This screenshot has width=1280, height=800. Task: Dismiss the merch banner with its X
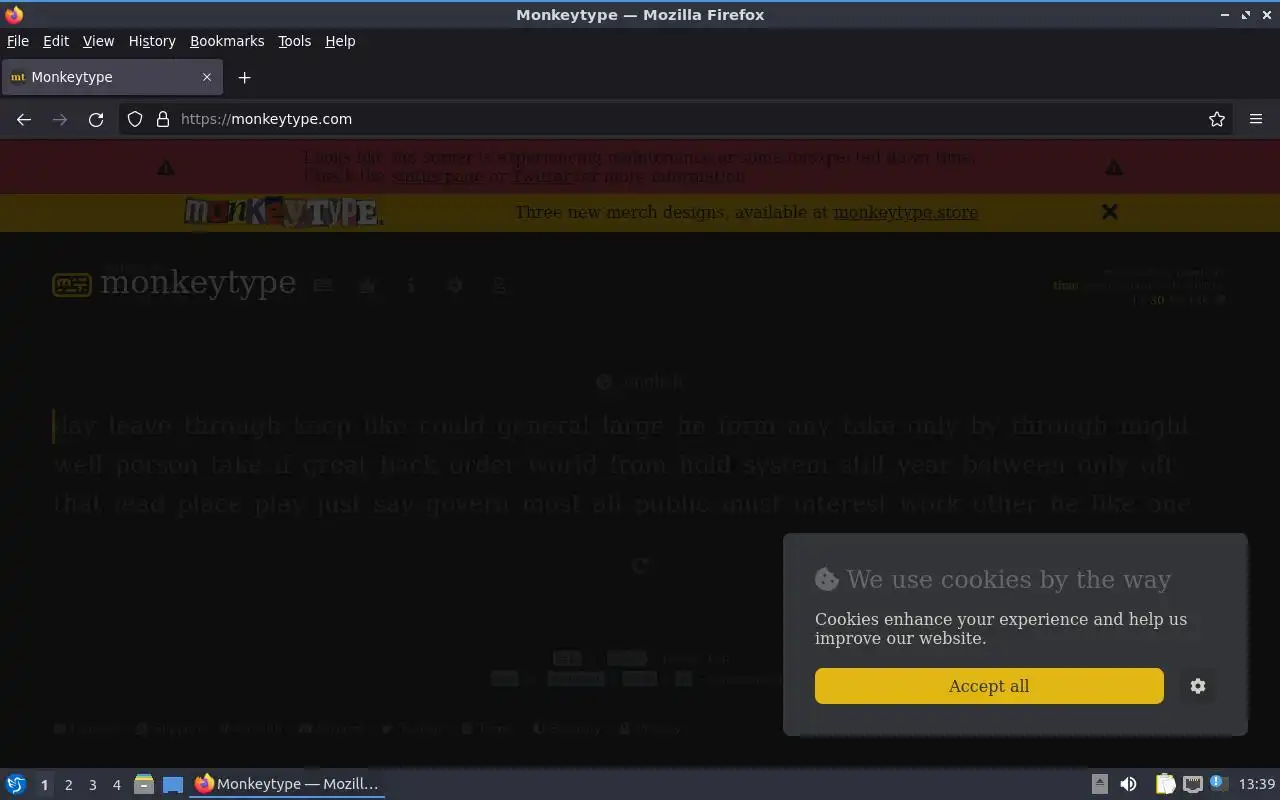[x=1109, y=212]
